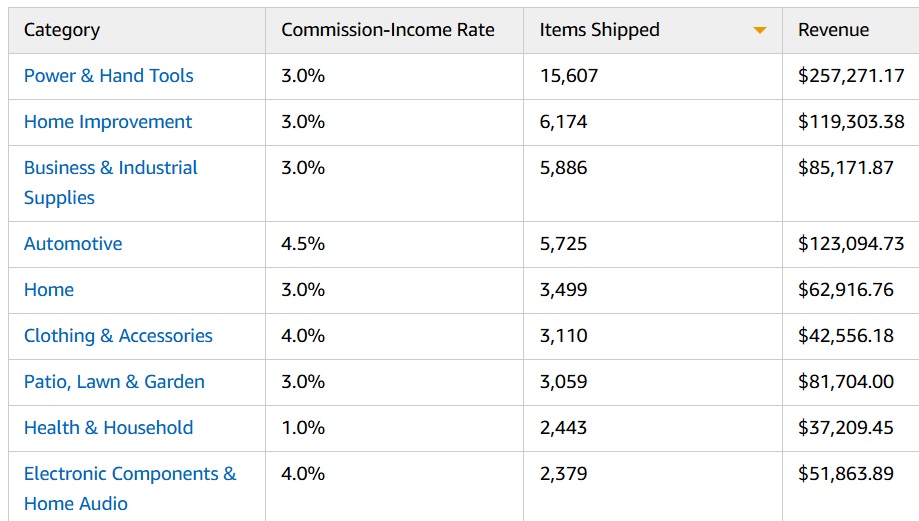Click the $123,094.73 revenue value

[x=851, y=244]
